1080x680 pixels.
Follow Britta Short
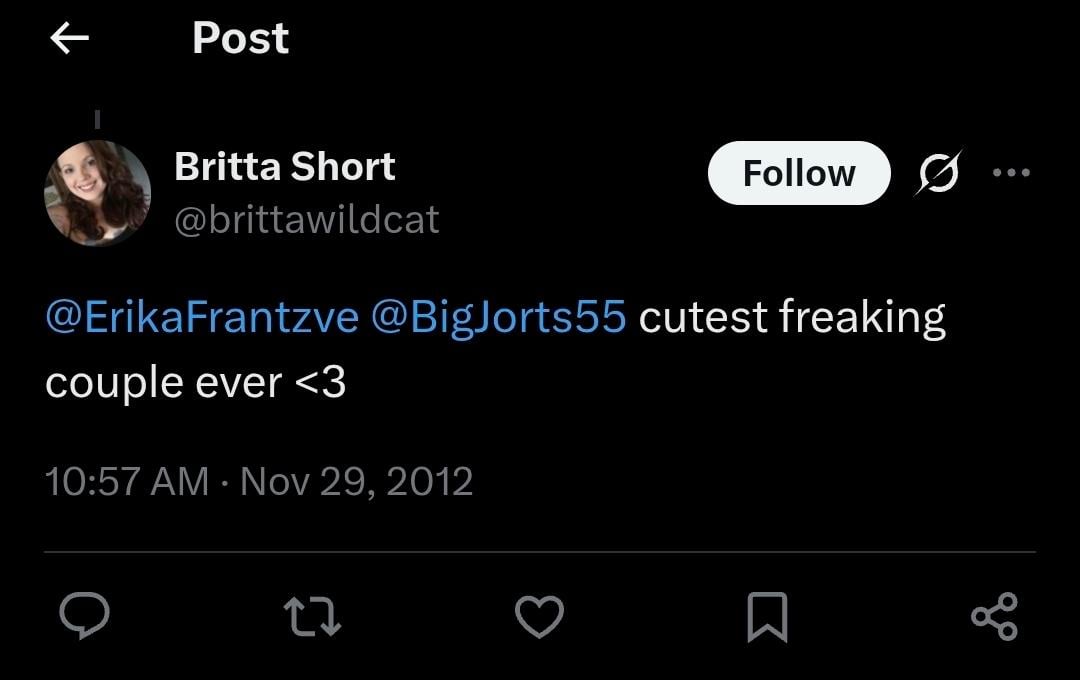[799, 173]
